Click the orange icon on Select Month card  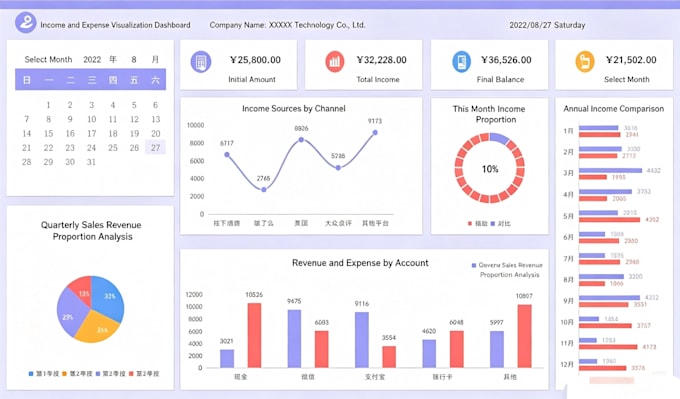pos(585,62)
